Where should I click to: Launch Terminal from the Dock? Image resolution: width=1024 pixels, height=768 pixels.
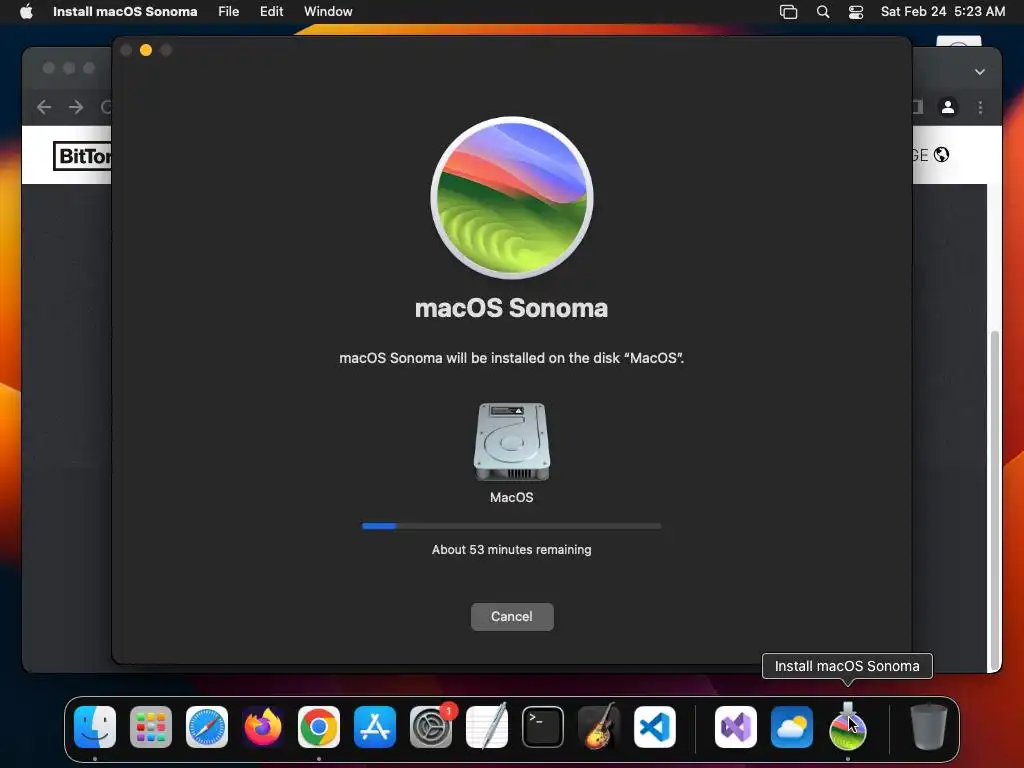pos(543,727)
